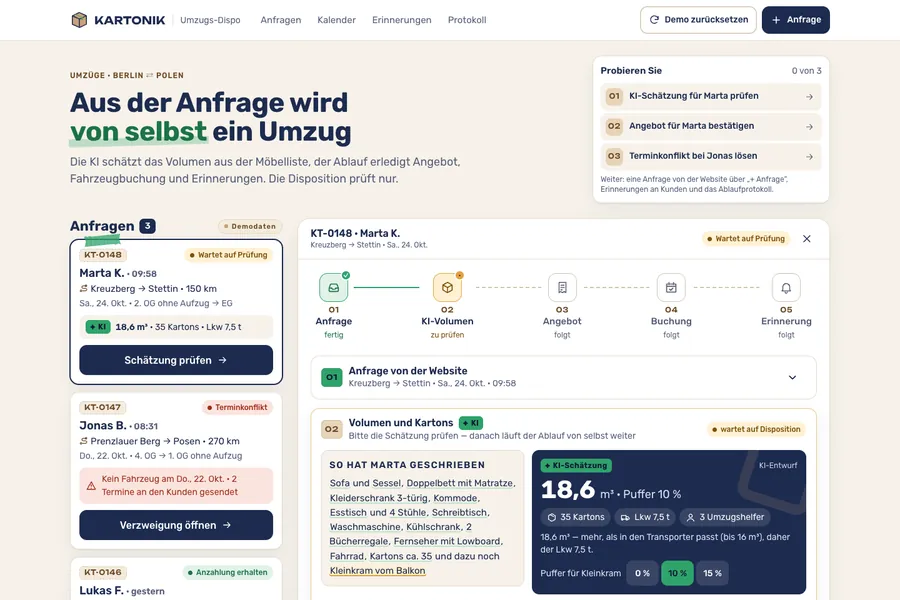Open the Anfrage inbox step icon
The image size is (900, 600).
click(x=333, y=288)
